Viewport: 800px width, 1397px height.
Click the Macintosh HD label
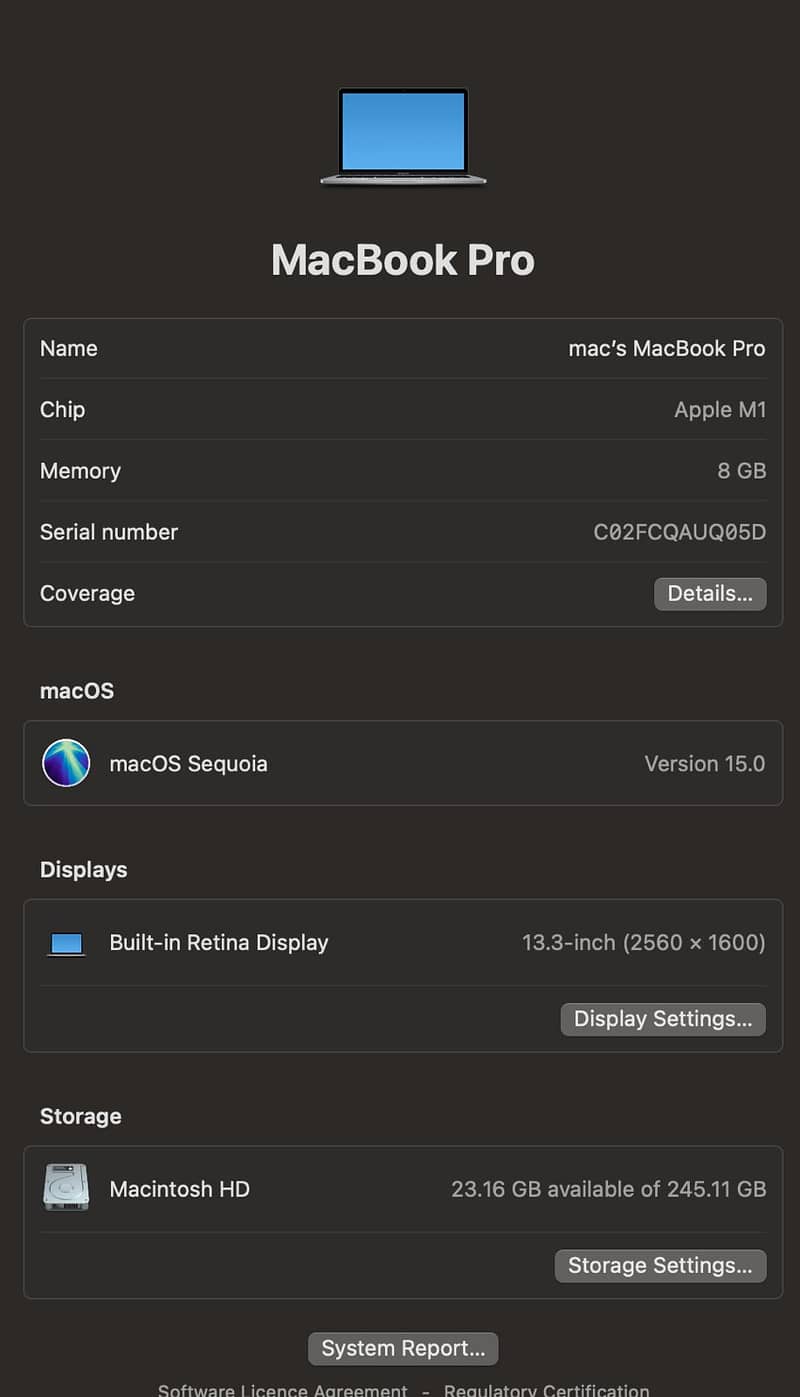pyautogui.click(x=179, y=1189)
